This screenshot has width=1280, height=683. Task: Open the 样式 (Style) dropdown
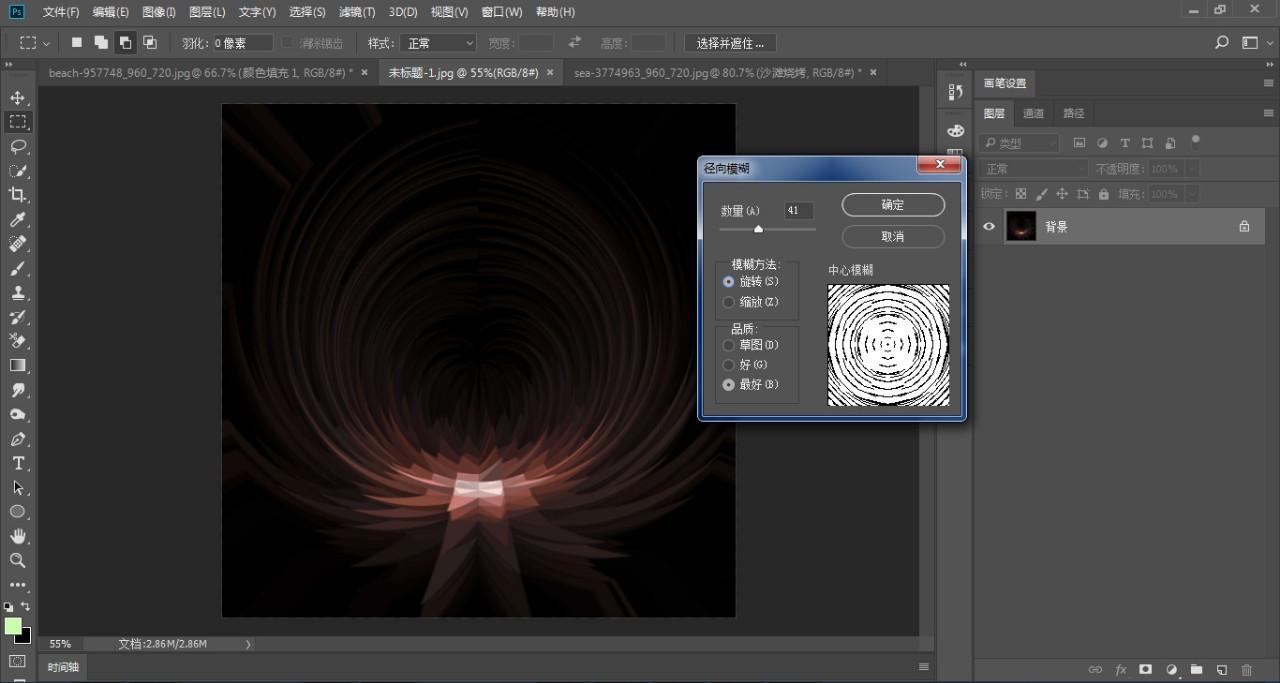[x=438, y=43]
